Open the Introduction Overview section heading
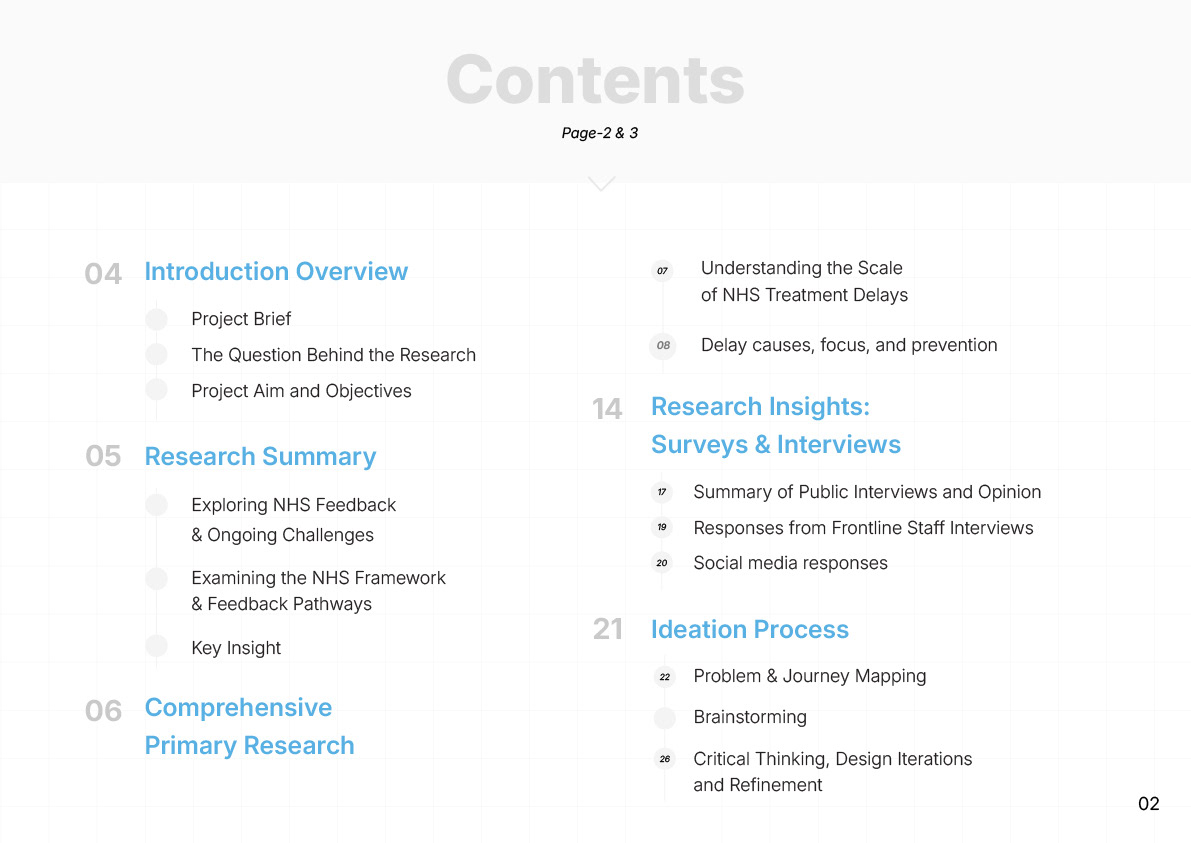 [x=276, y=272]
